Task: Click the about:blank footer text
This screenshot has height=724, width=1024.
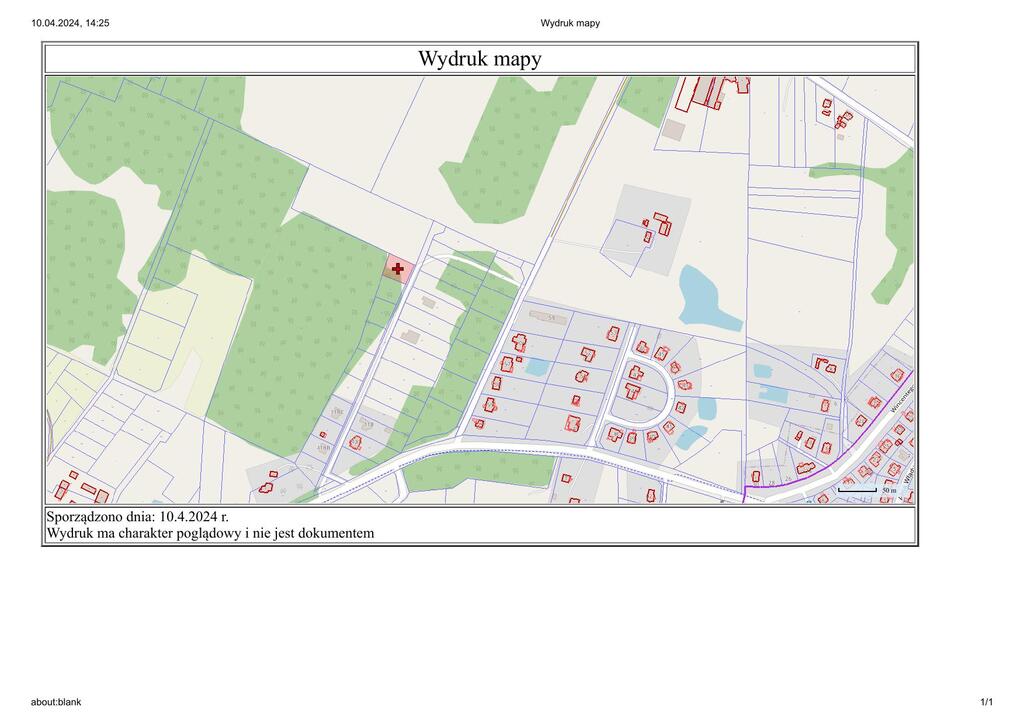Action: 56,702
